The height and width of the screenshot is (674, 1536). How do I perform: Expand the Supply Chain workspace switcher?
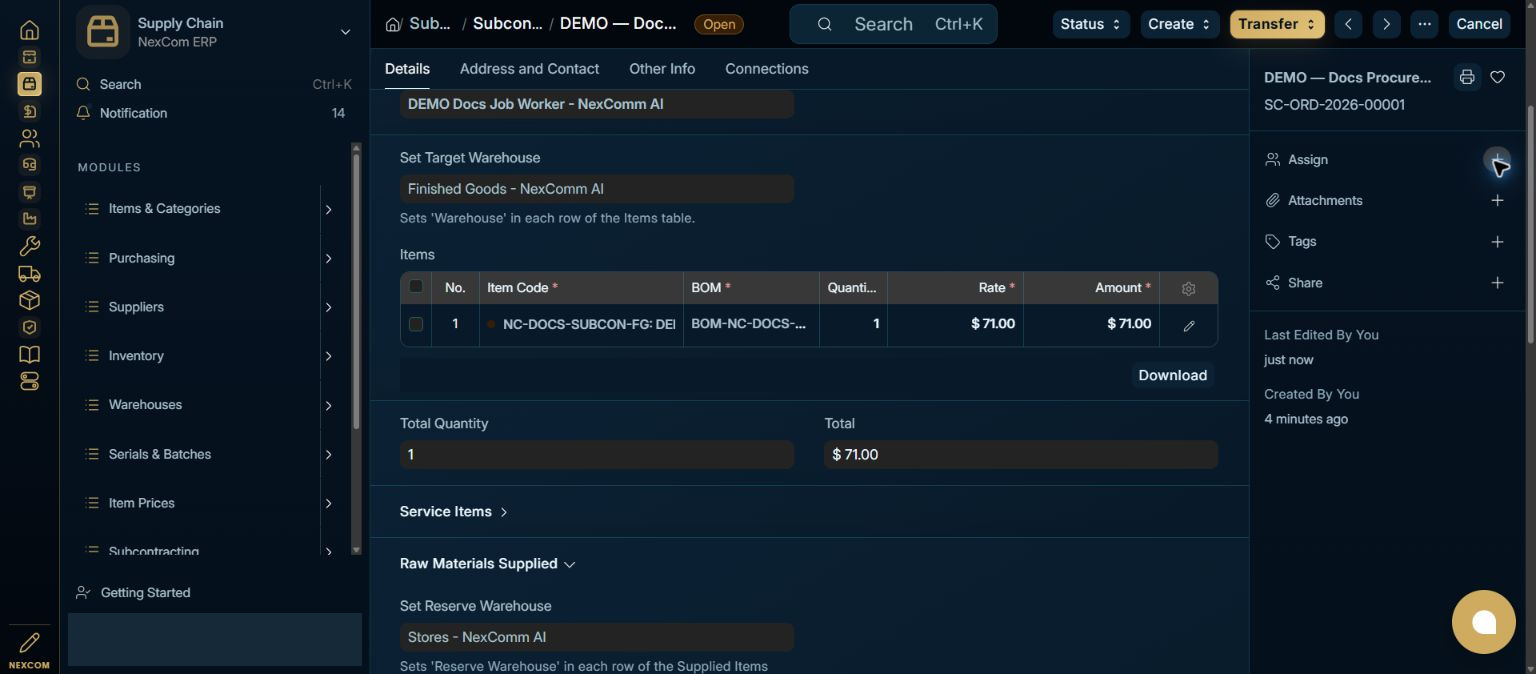(x=345, y=32)
